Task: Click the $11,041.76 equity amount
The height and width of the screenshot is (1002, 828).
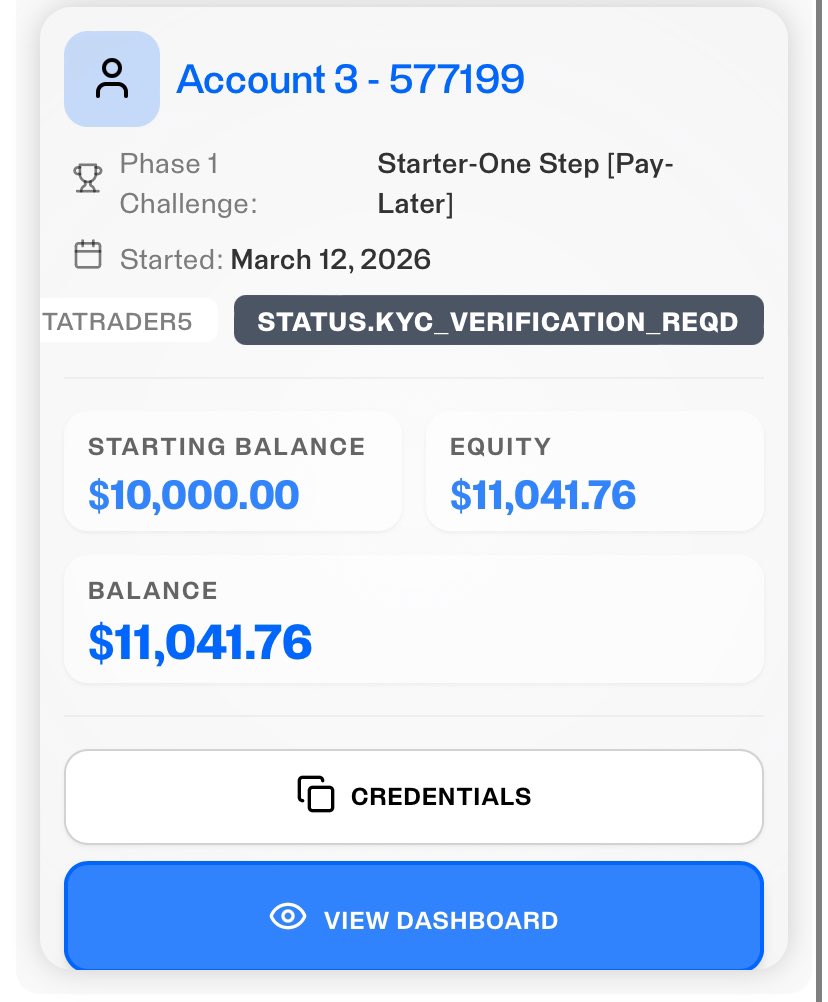Action: [x=543, y=495]
